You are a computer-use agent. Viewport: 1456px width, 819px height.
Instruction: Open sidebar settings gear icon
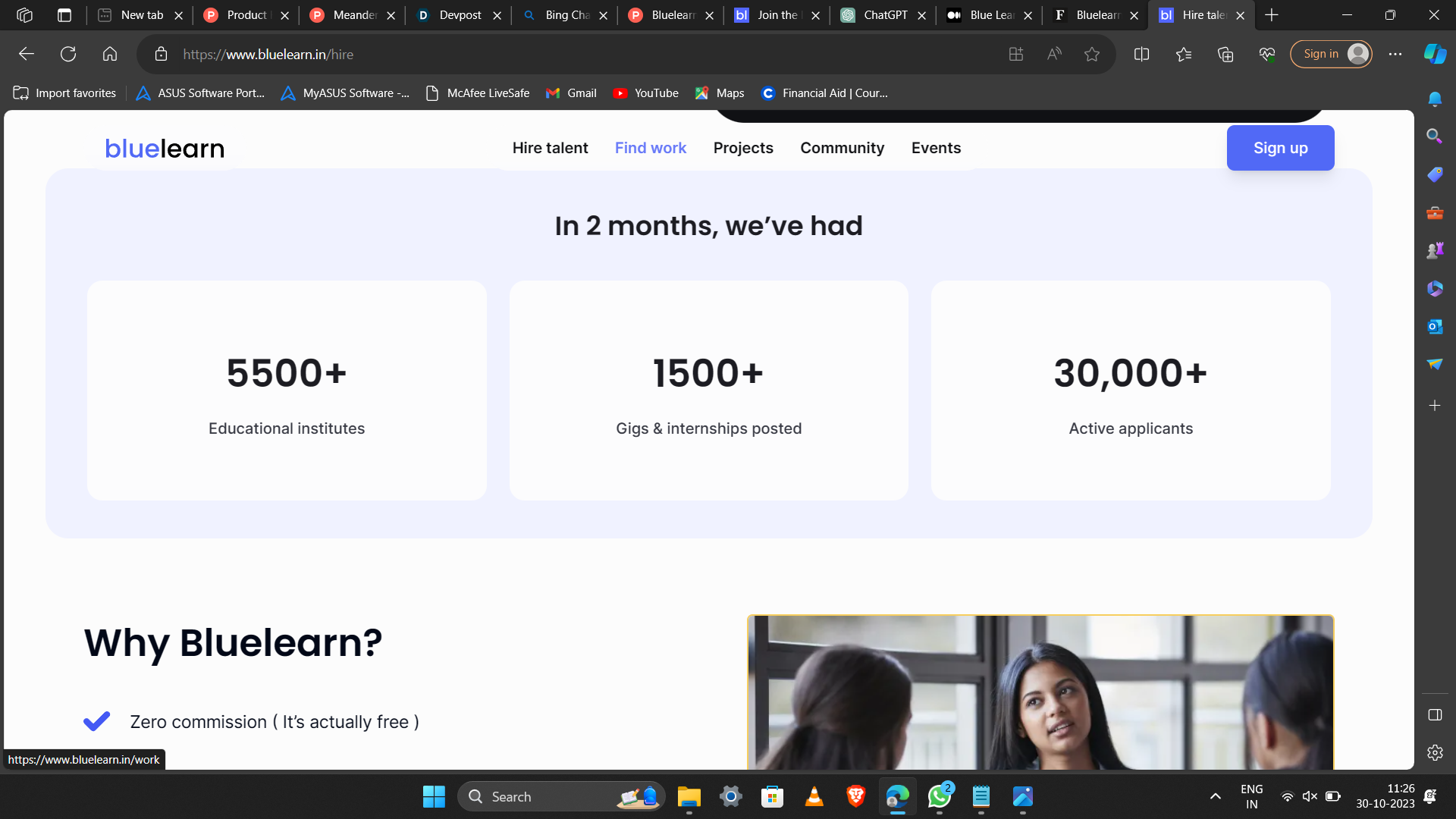1434,753
